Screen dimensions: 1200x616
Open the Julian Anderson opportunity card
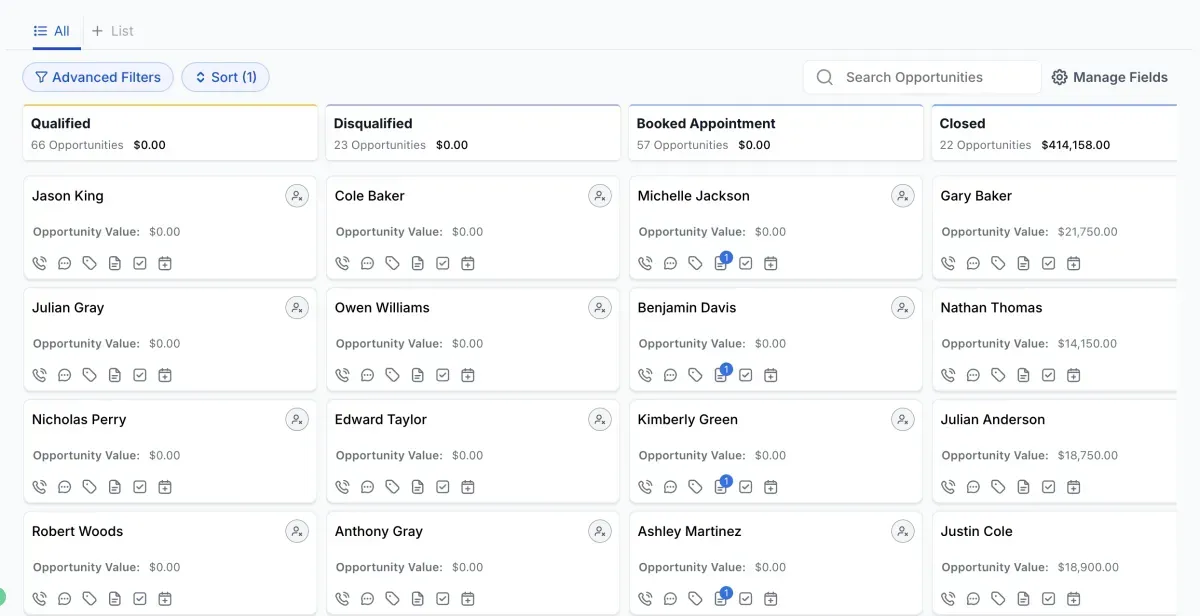tap(992, 420)
